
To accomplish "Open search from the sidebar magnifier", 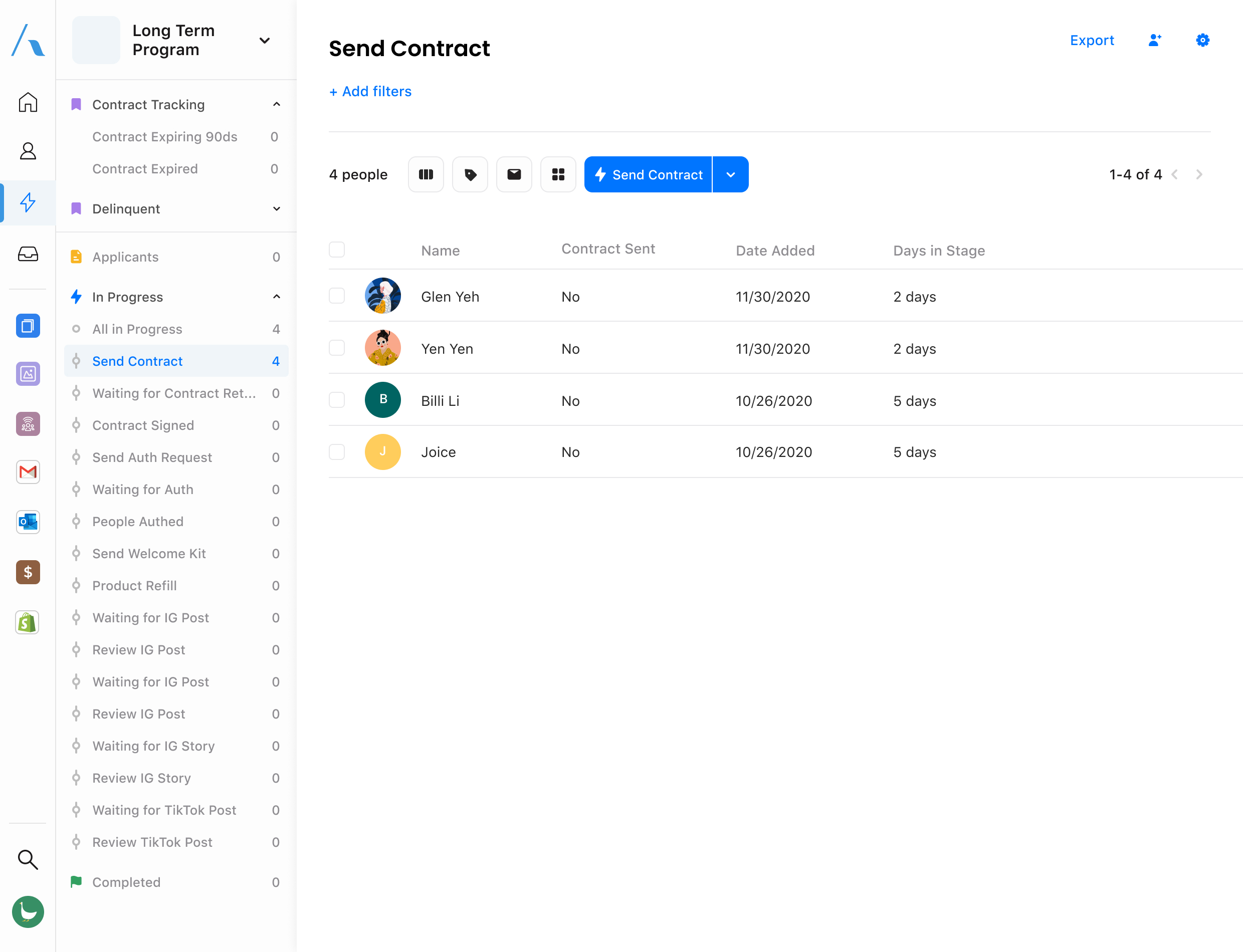I will (28, 859).
